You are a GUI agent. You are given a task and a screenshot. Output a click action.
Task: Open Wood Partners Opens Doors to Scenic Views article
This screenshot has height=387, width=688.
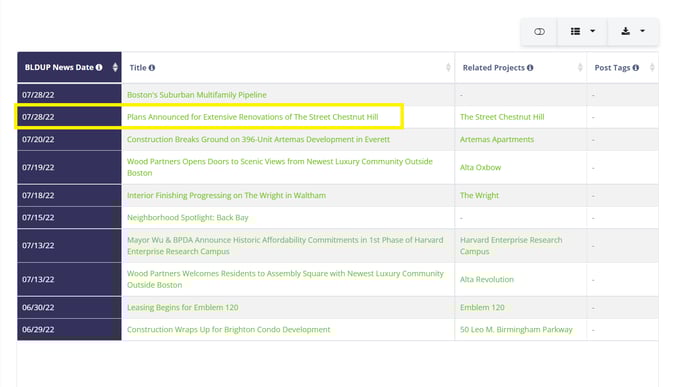pos(280,167)
